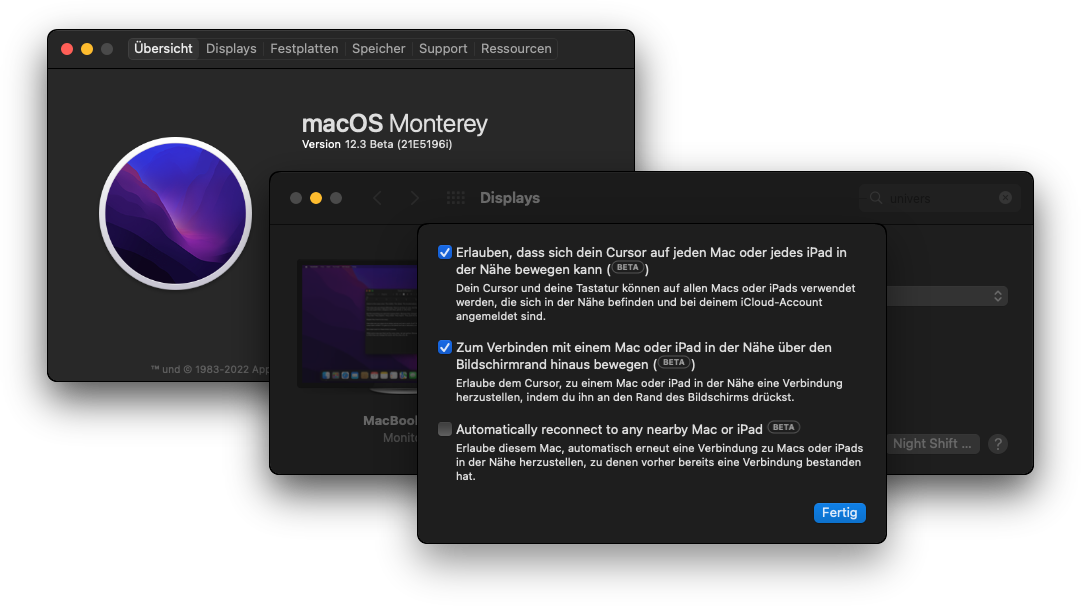The height and width of the screenshot is (606, 1081).
Task: Click the search field containing 'univers'
Action: coord(940,199)
